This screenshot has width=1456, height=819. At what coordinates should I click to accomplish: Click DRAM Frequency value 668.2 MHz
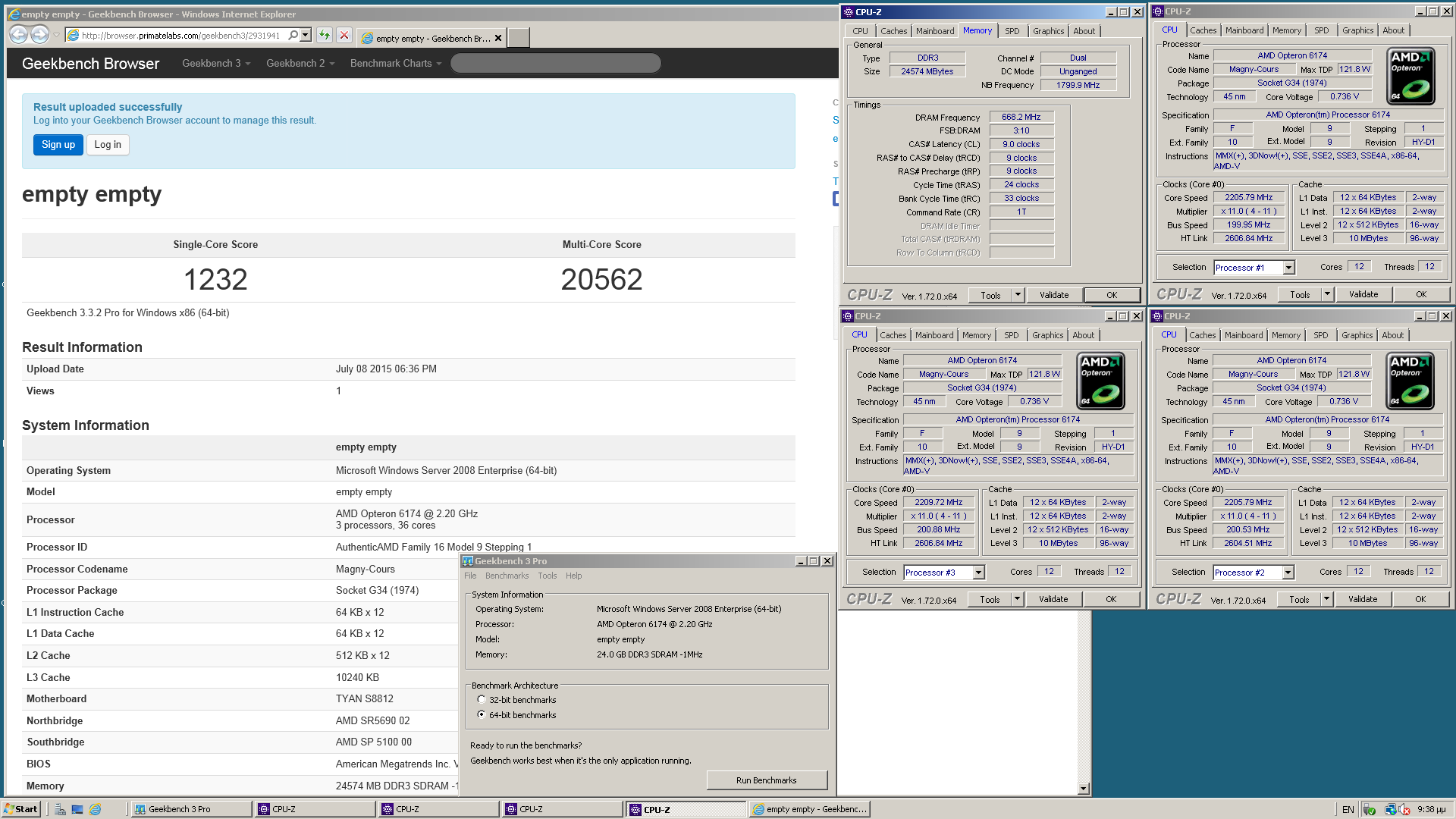point(1021,117)
